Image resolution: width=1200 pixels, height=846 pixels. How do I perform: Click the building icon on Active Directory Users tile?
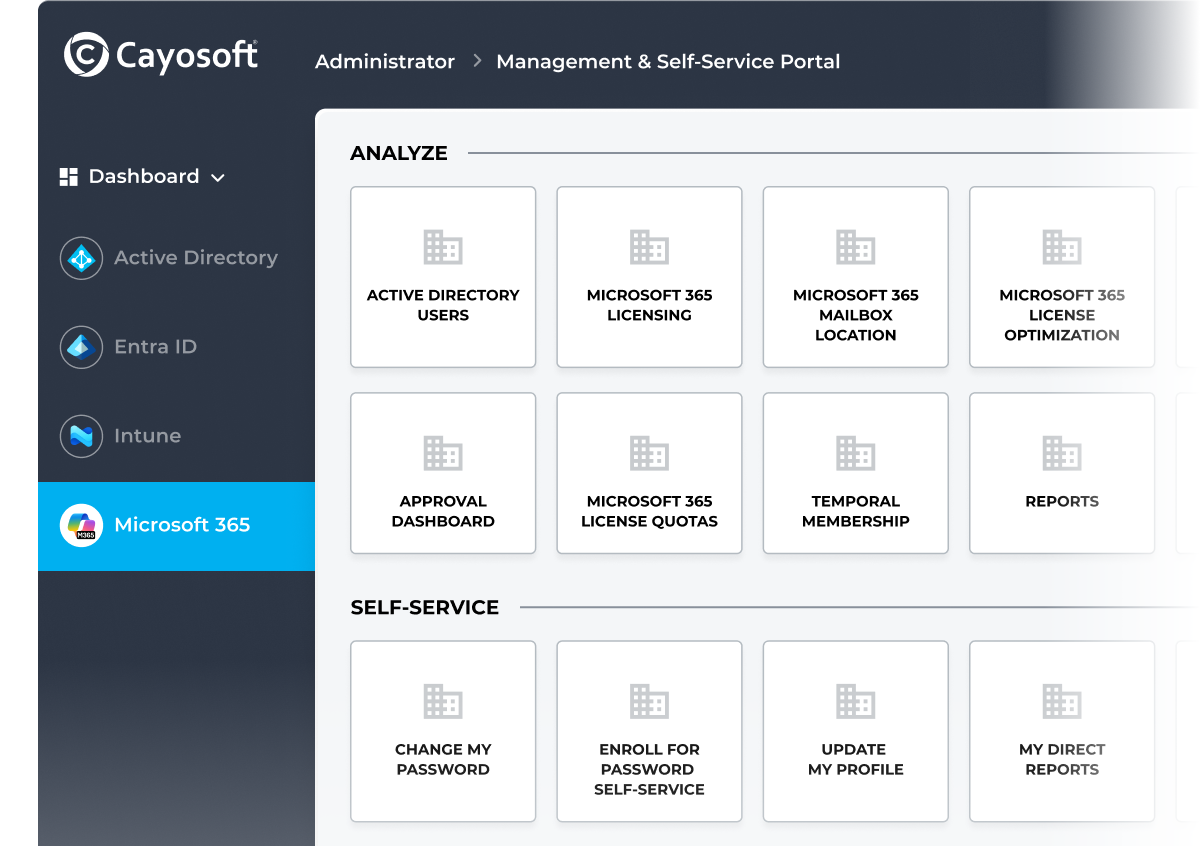[x=443, y=247]
